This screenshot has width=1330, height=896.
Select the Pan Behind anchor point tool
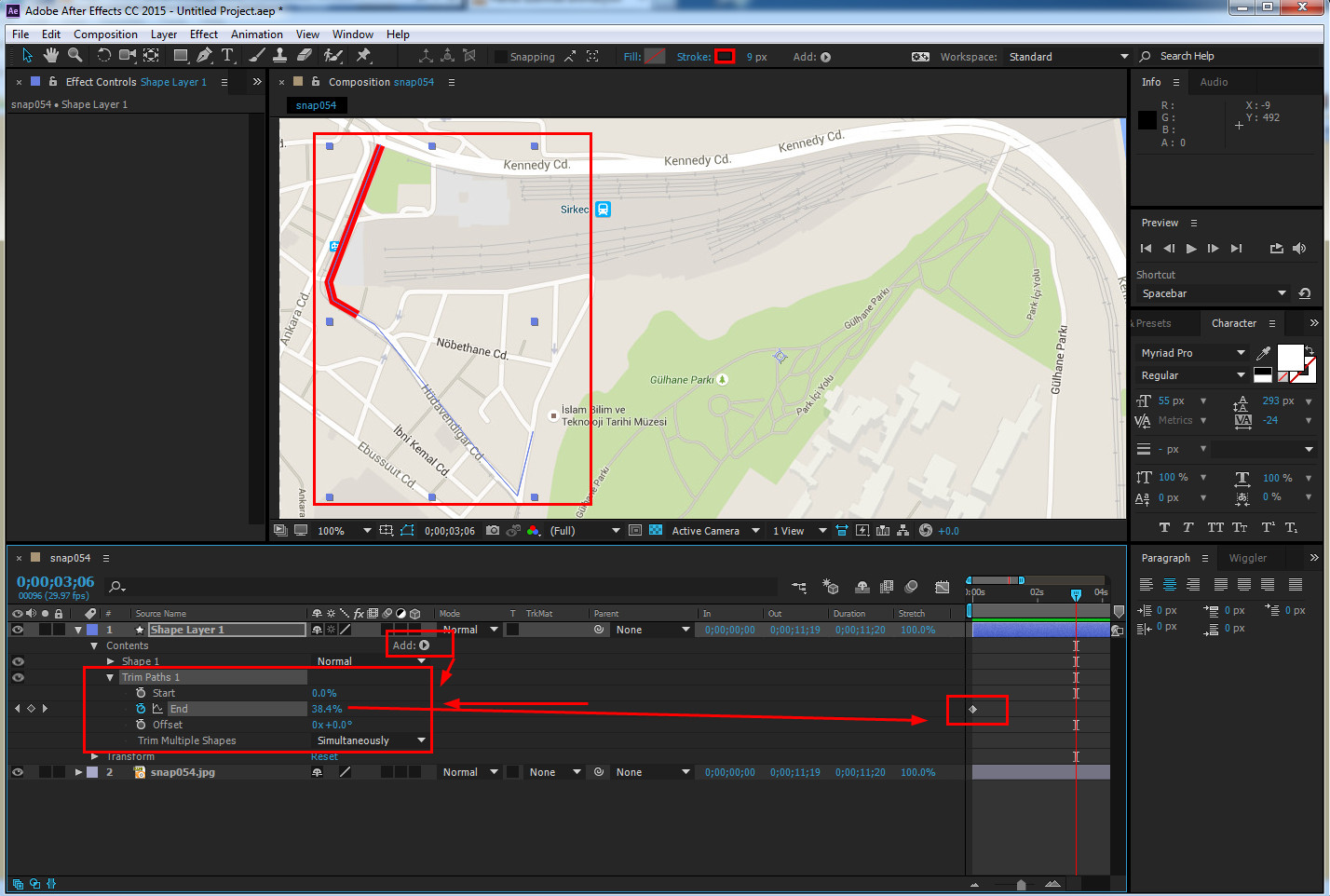[x=151, y=56]
